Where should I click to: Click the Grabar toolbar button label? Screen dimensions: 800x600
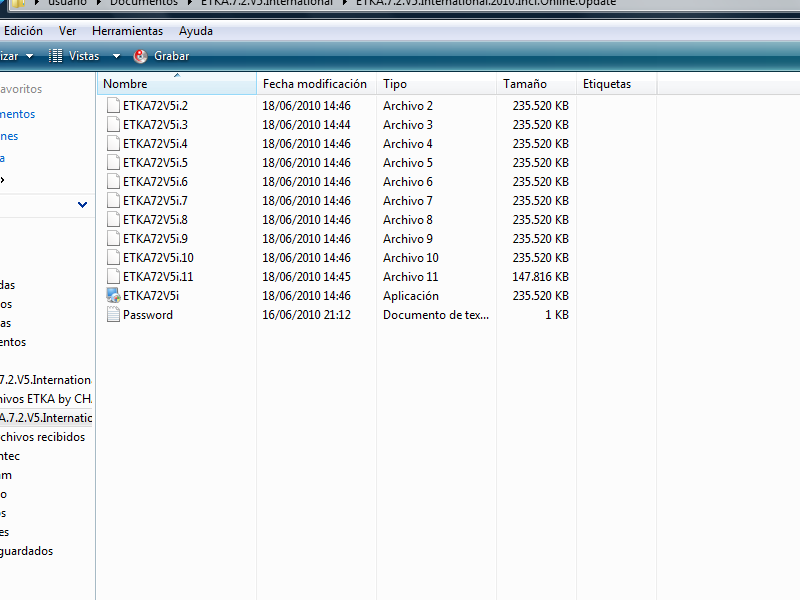pos(171,56)
